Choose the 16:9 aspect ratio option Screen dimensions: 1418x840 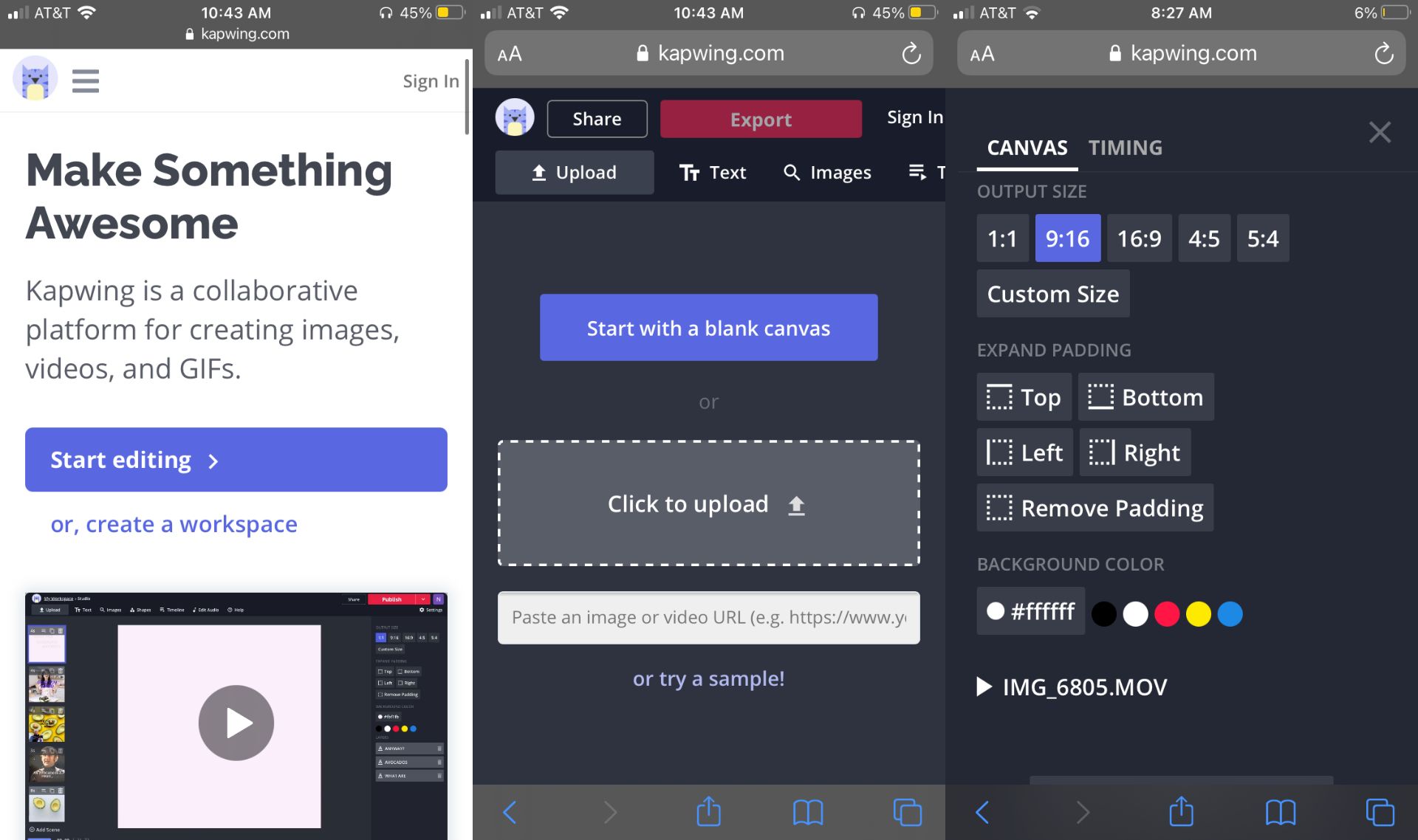(1138, 238)
